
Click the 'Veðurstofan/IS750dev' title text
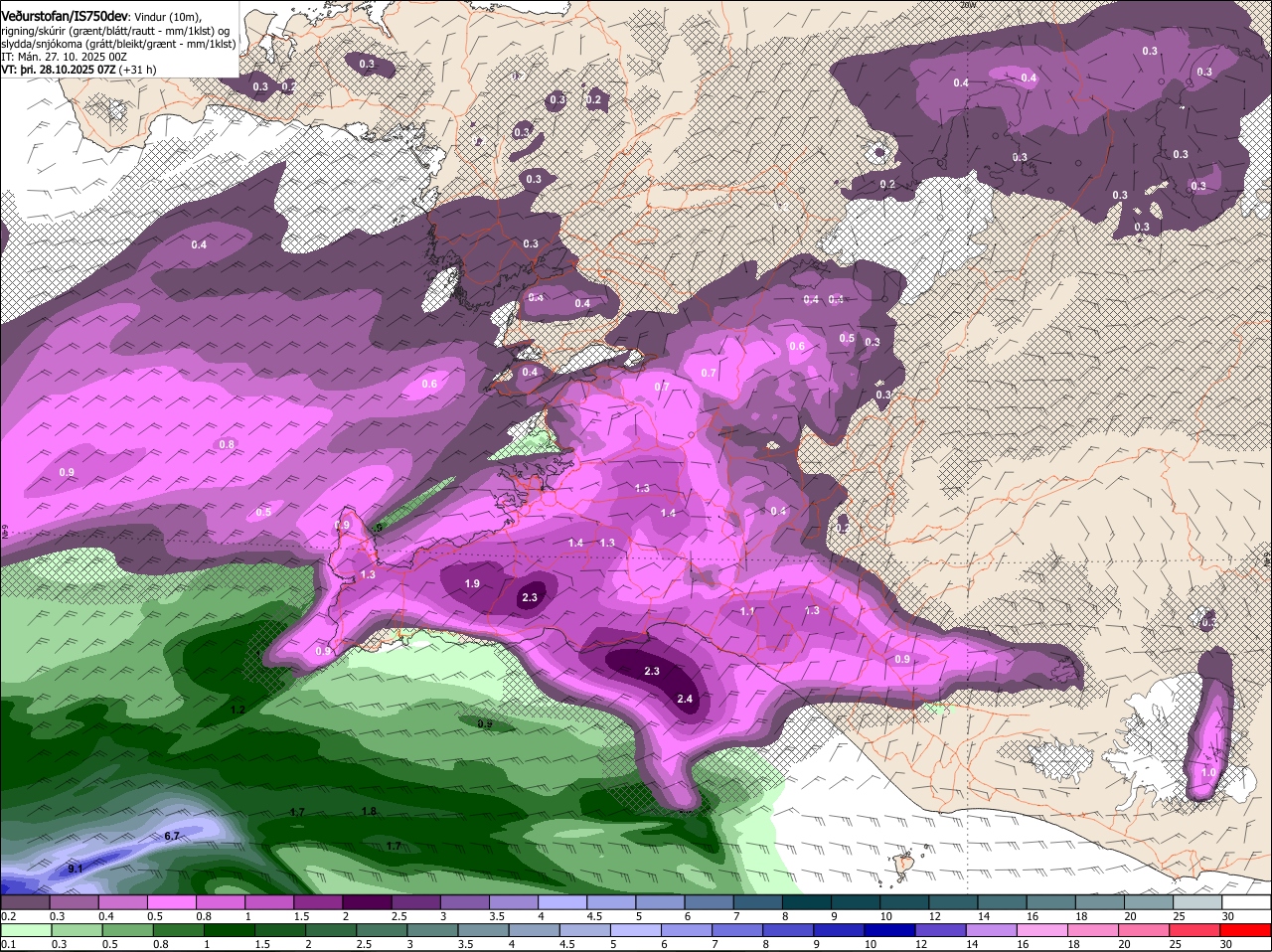click(x=65, y=17)
